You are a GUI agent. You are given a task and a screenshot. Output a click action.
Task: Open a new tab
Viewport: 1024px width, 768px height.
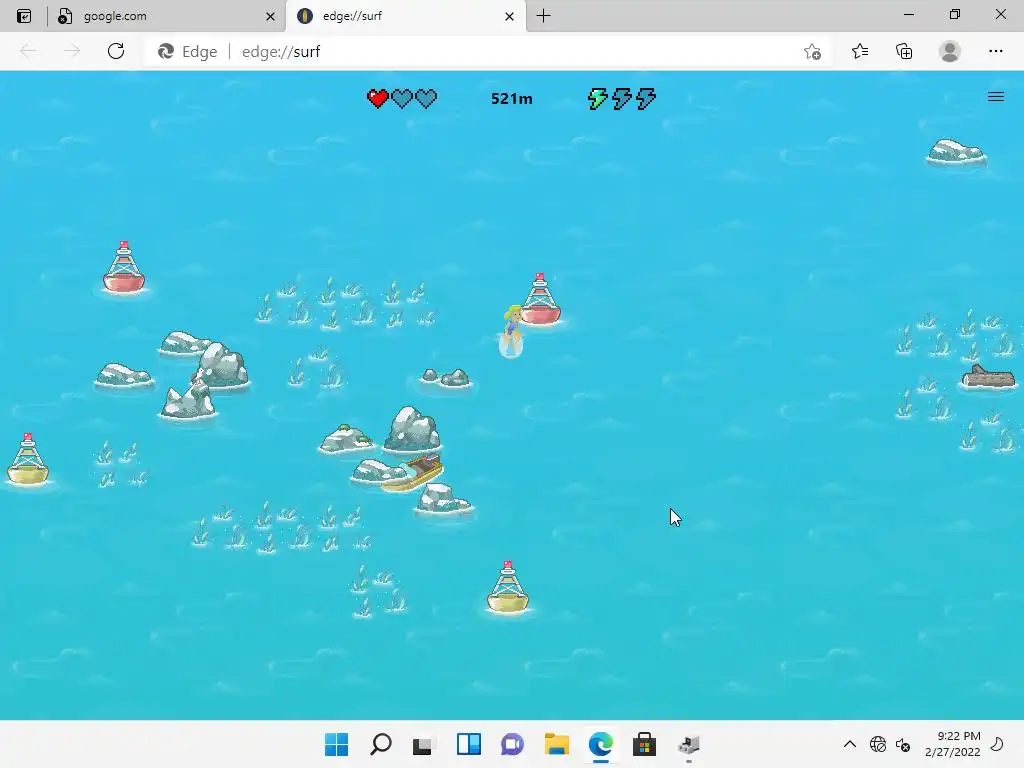(x=543, y=16)
